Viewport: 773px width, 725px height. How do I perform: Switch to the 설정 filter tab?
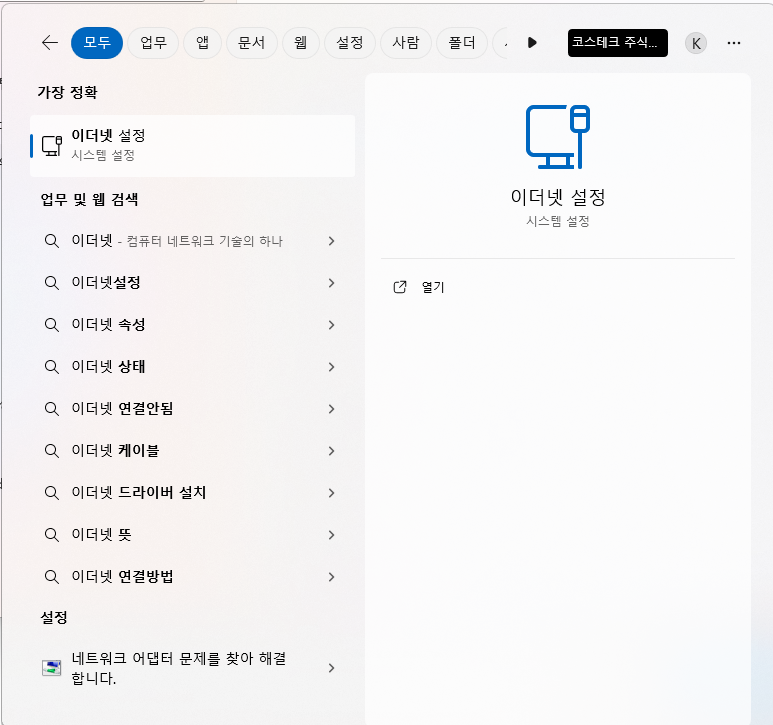pos(350,43)
